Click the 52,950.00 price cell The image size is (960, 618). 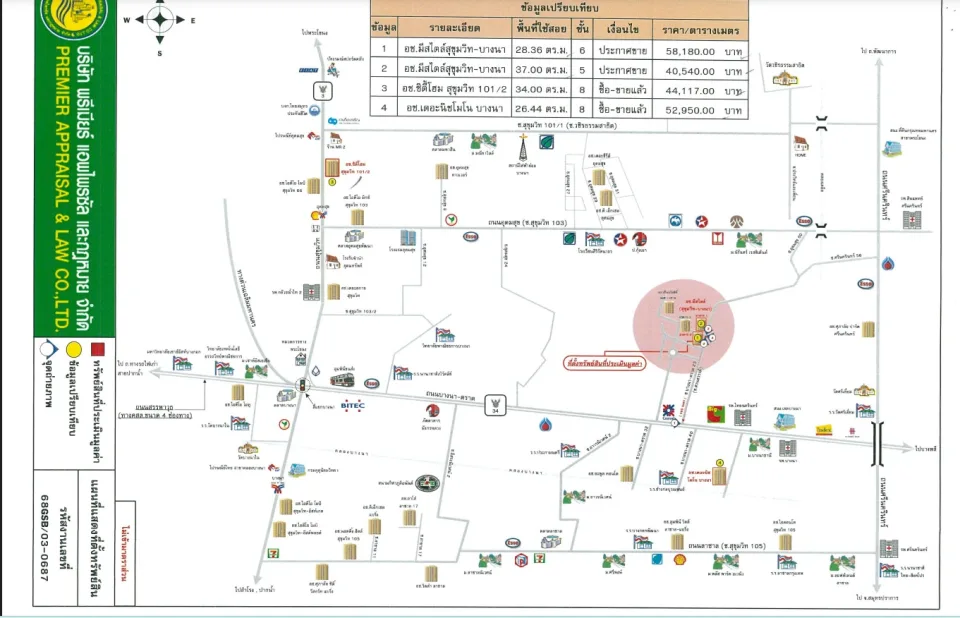[x=702, y=110]
